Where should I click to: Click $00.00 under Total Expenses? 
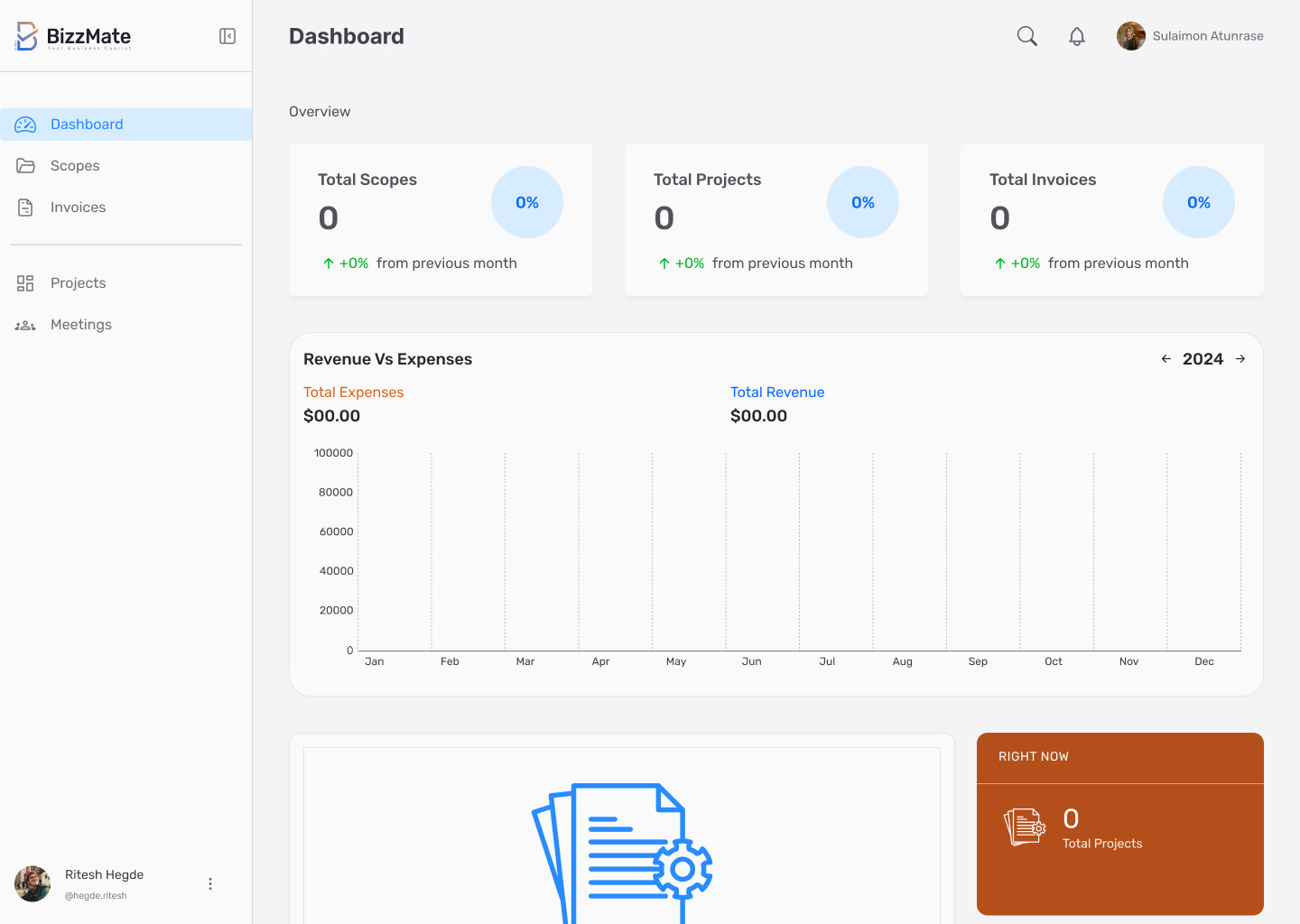coord(332,416)
